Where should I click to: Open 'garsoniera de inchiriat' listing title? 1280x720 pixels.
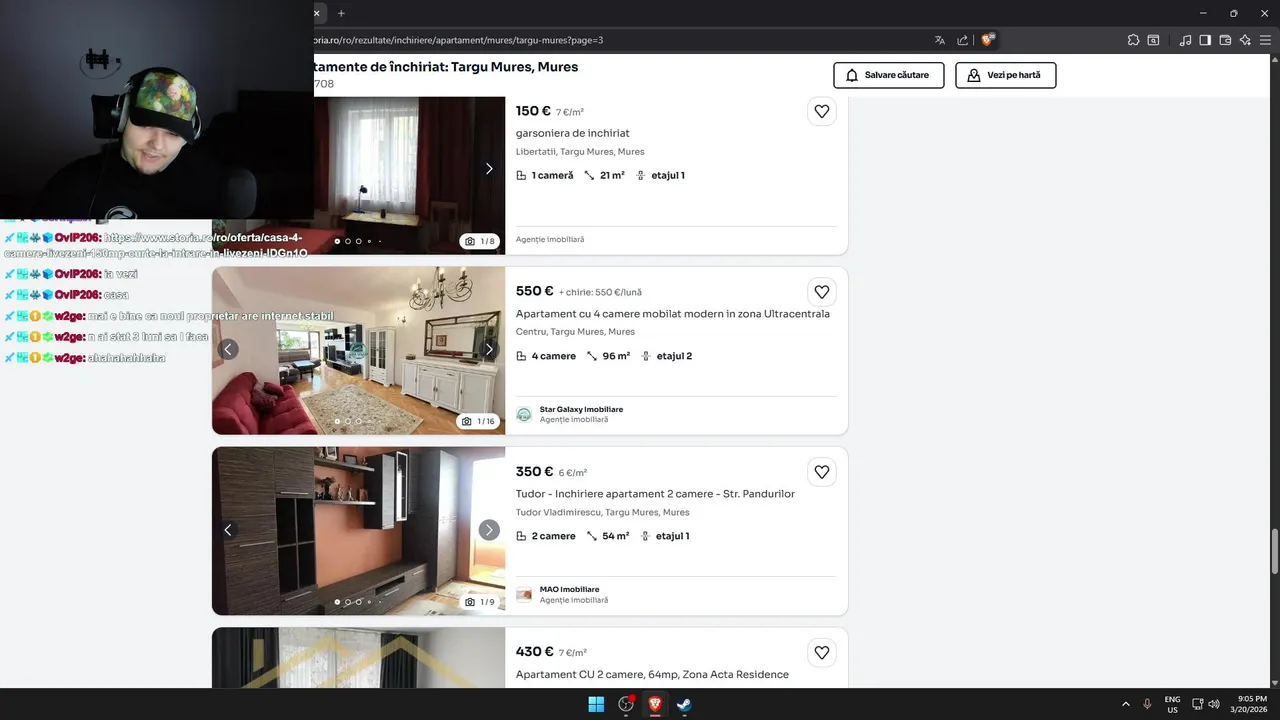tap(572, 133)
